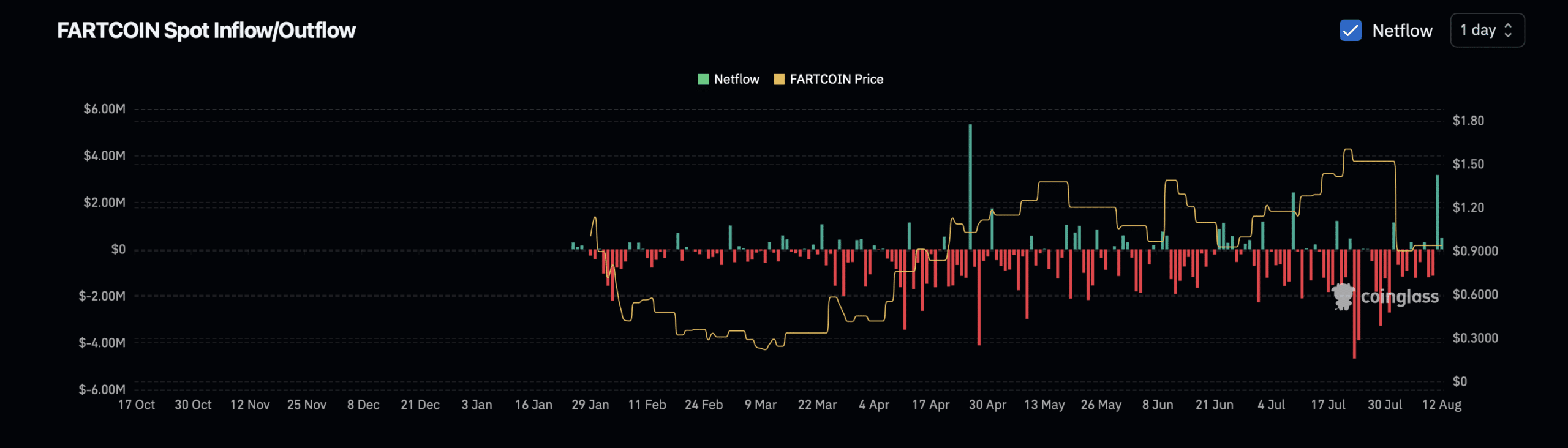Click the tallest green inflow bar near 30 Apr
1568x448 pixels.
click(970, 184)
